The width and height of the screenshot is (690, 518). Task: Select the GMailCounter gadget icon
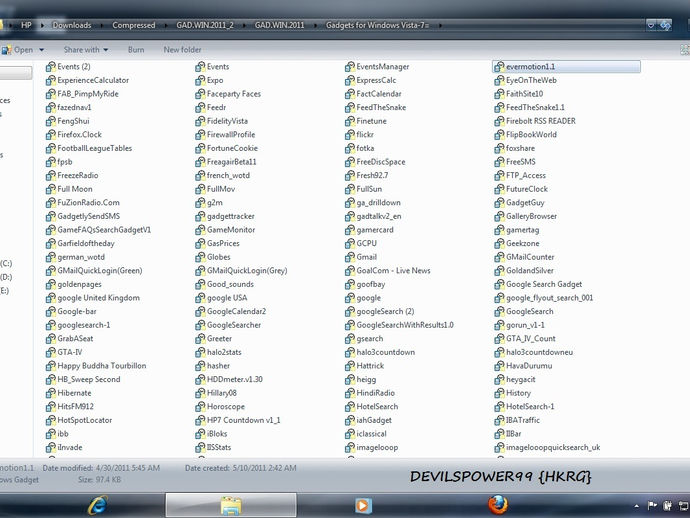coord(499,257)
